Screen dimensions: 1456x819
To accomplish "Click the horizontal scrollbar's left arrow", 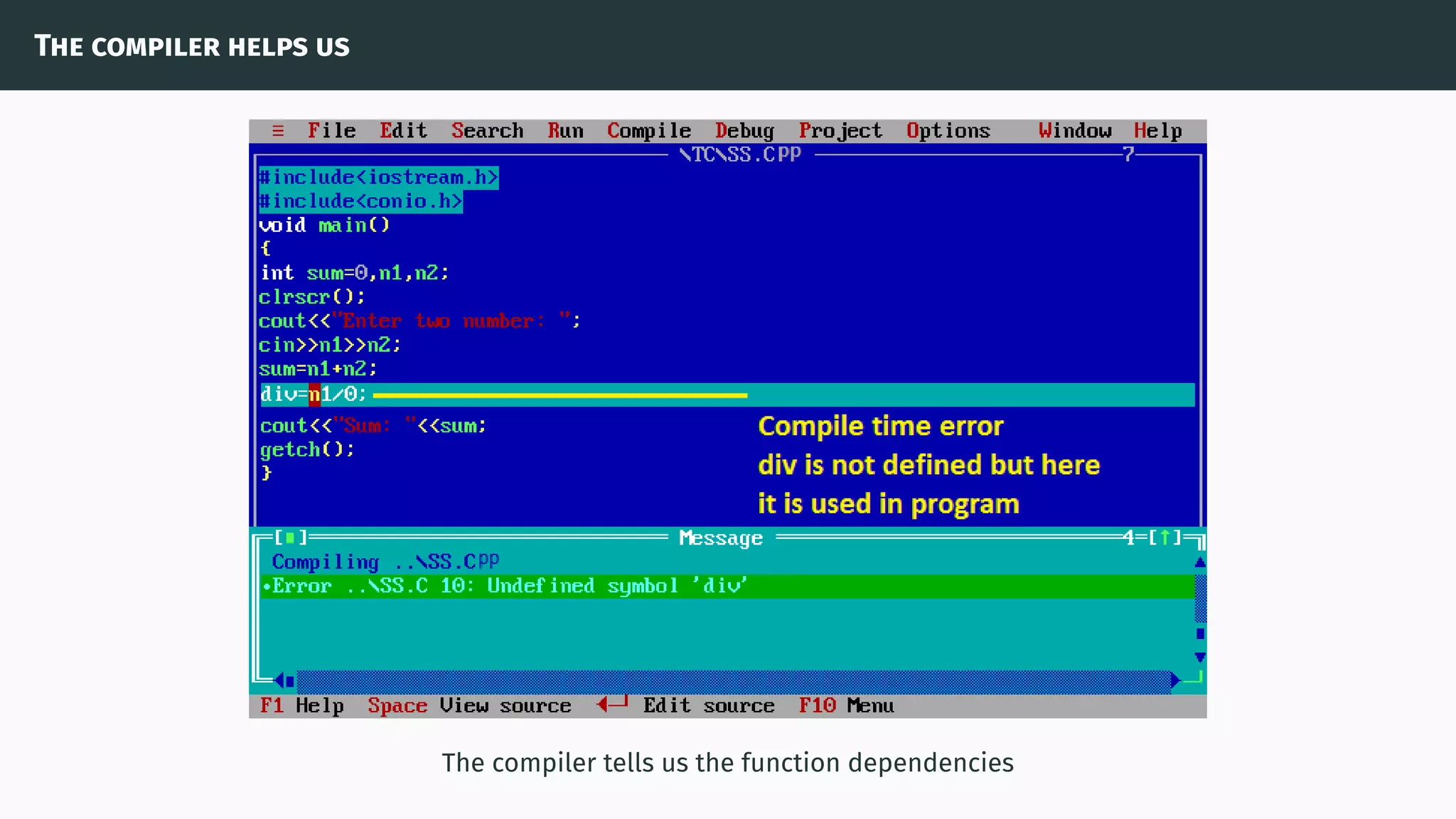I will pyautogui.click(x=279, y=680).
